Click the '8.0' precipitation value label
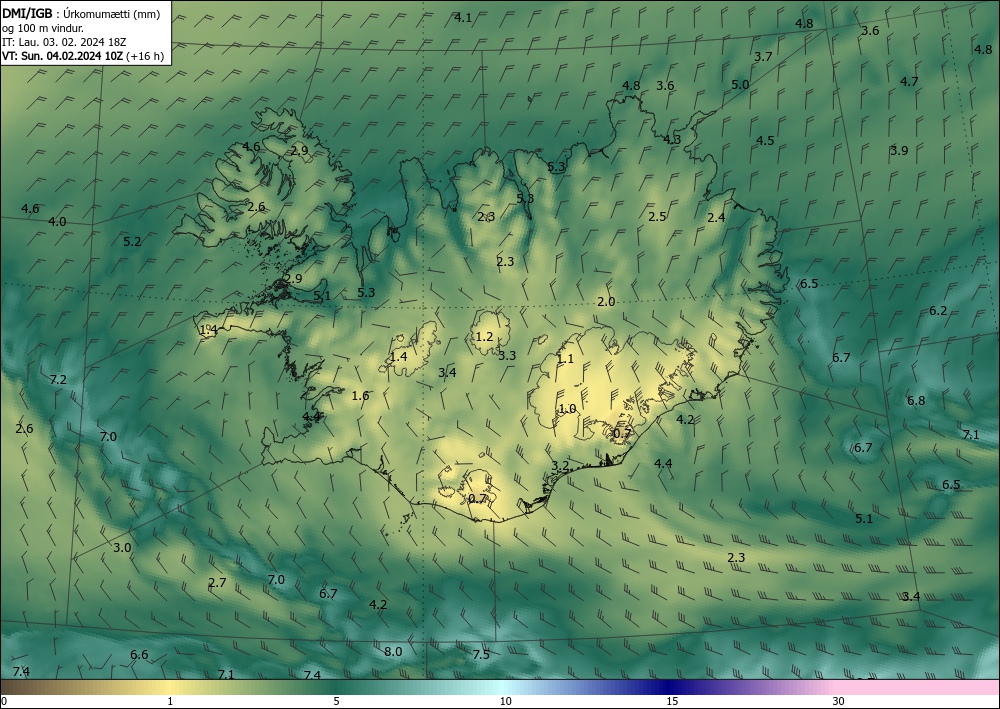The width and height of the screenshot is (1000, 709). pos(393,652)
